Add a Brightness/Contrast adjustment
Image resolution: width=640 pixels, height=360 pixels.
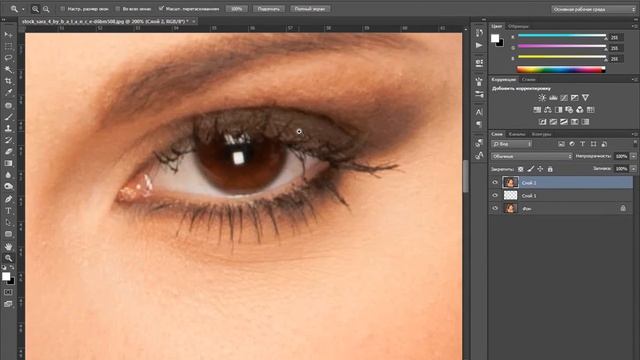pos(542,98)
